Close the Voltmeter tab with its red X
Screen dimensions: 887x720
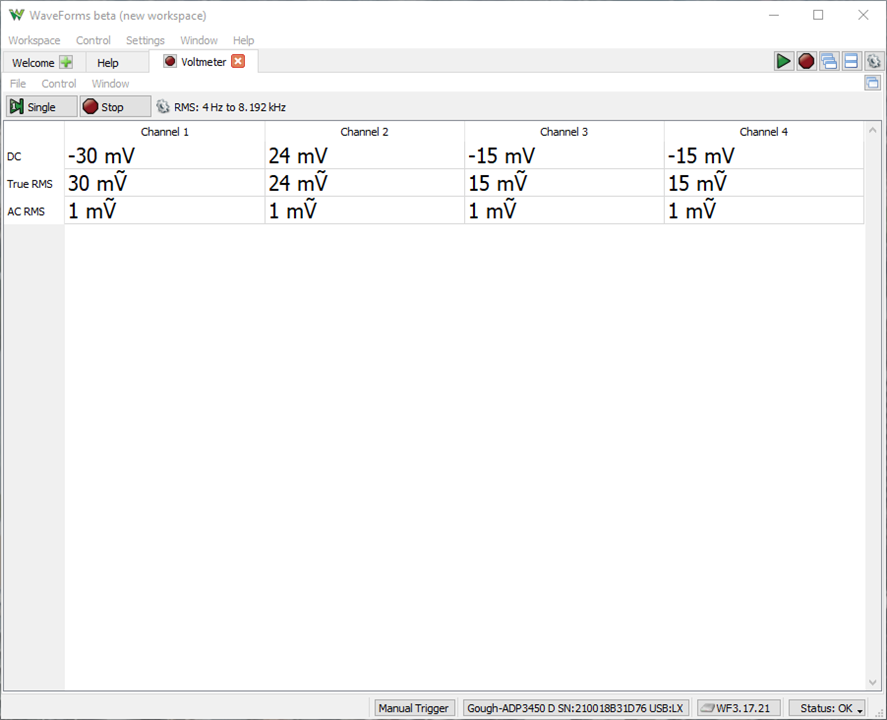(x=238, y=61)
